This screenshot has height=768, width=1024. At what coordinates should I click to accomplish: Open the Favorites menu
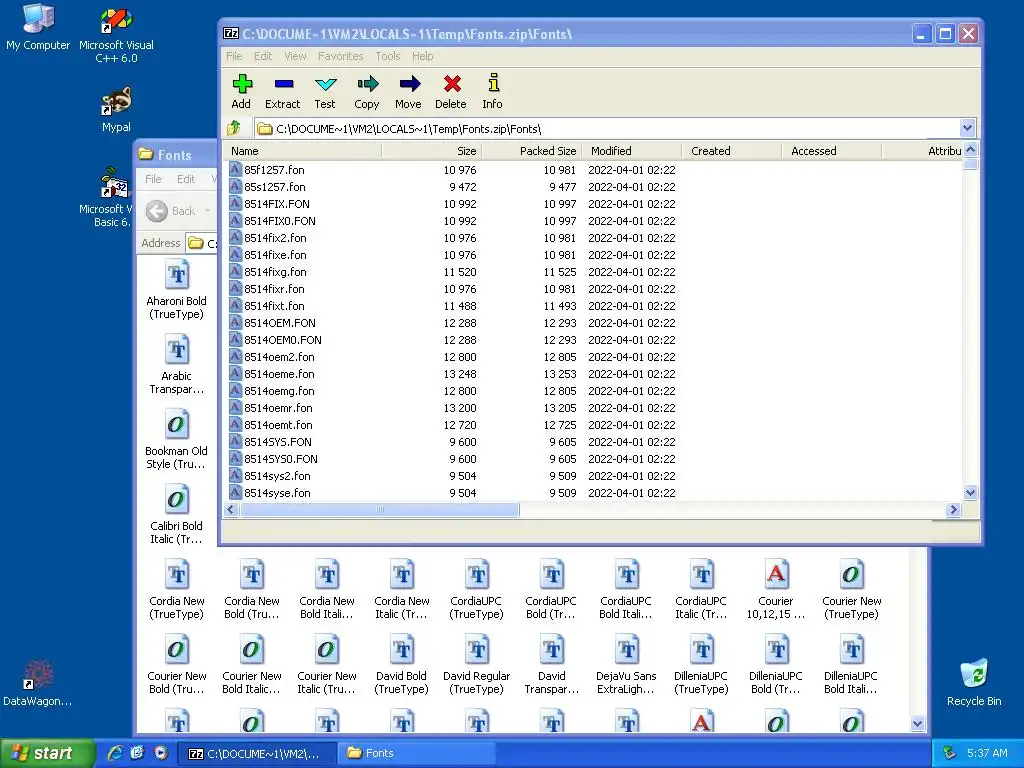340,56
